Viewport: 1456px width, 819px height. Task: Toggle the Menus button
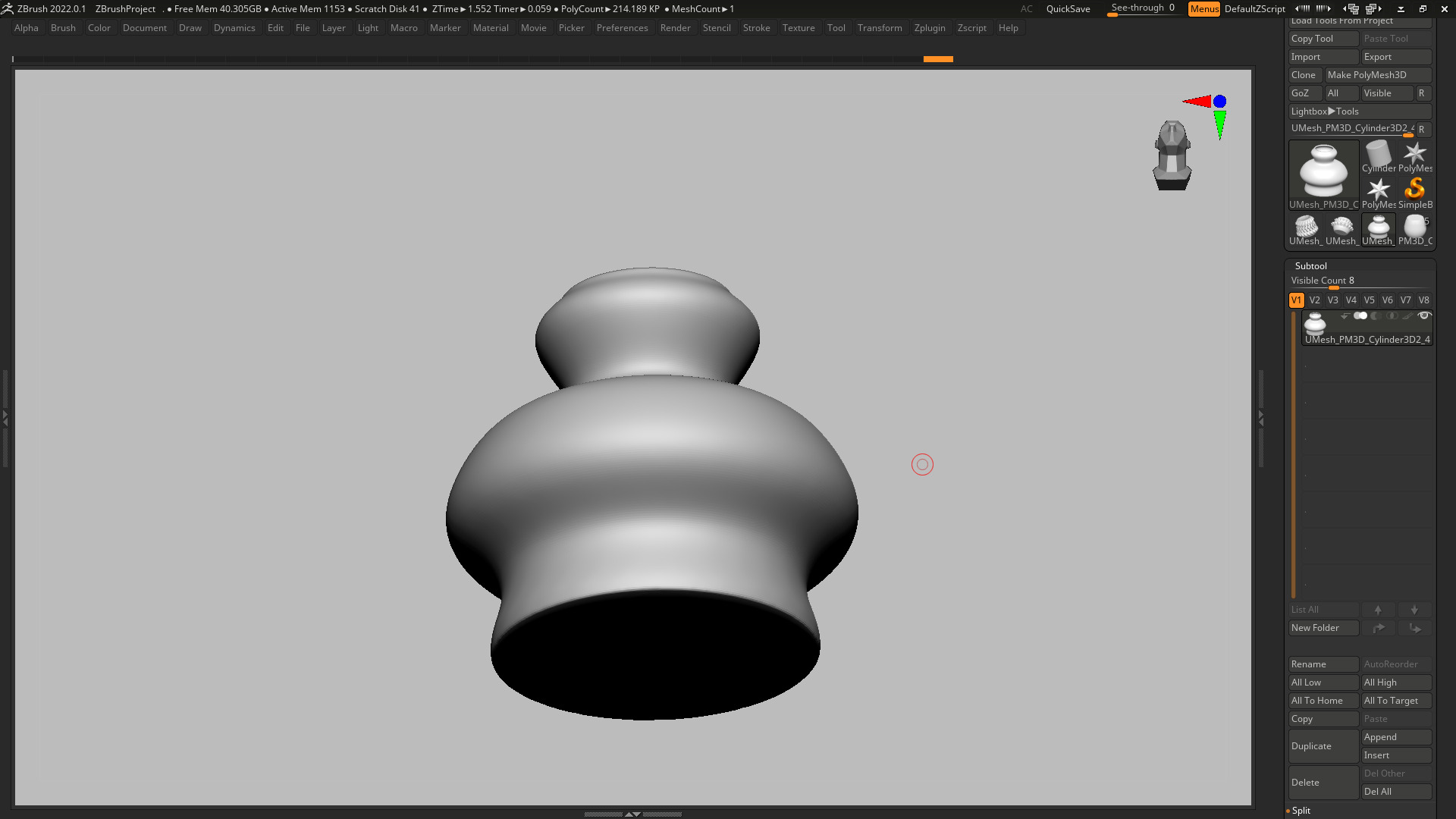[x=1204, y=9]
